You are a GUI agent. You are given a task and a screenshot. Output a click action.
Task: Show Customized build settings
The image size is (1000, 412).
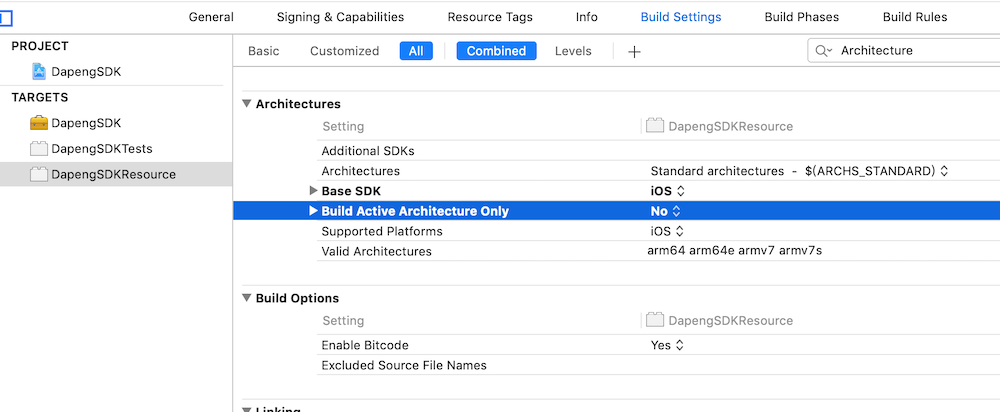tap(344, 51)
